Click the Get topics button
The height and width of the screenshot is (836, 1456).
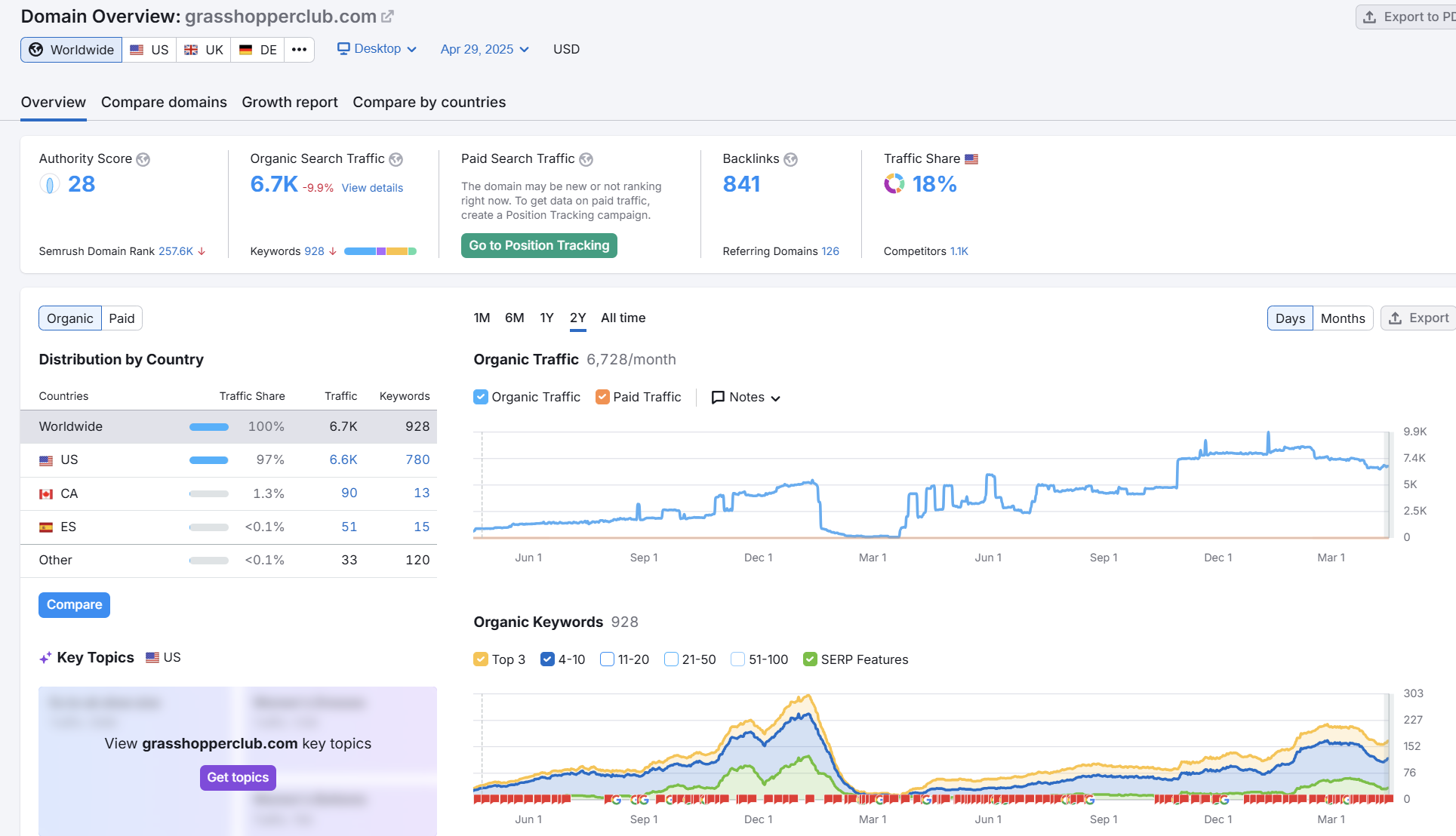238,778
